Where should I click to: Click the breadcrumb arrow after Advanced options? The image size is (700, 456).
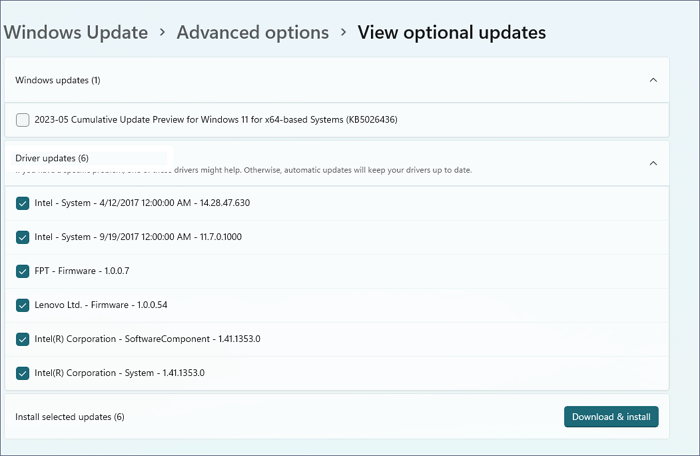[343, 33]
